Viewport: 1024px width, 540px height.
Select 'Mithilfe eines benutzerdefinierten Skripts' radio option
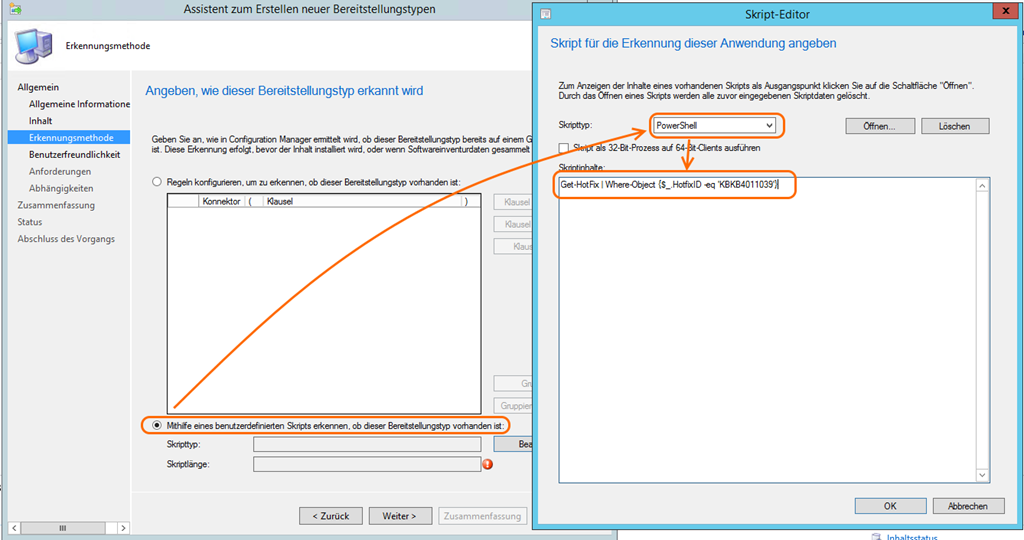[x=156, y=425]
